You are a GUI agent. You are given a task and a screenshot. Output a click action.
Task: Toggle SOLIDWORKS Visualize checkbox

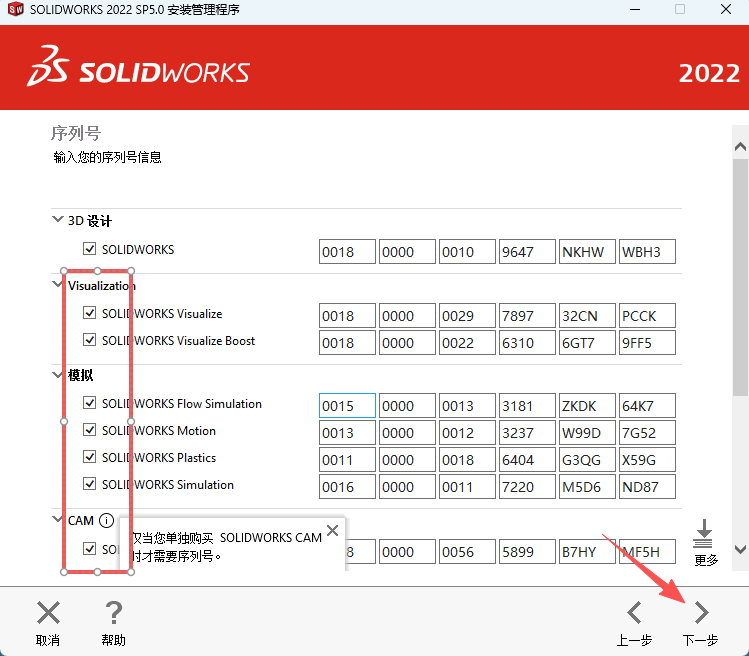89,313
